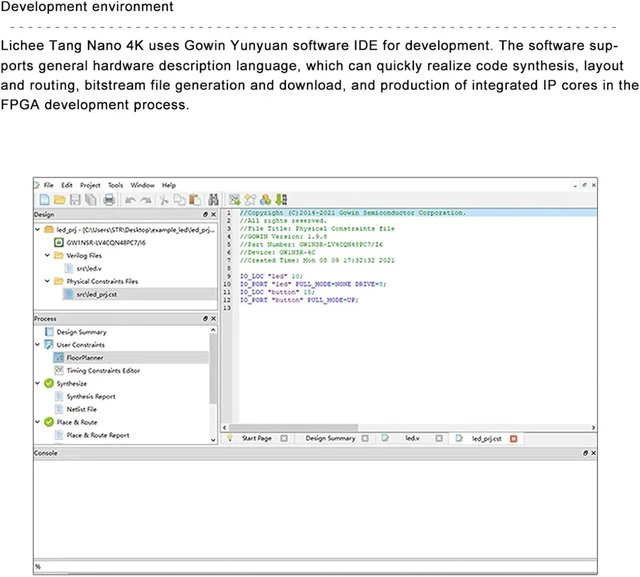640x577 pixels.
Task: Switch to the Start Page tab
Action: coord(257,438)
